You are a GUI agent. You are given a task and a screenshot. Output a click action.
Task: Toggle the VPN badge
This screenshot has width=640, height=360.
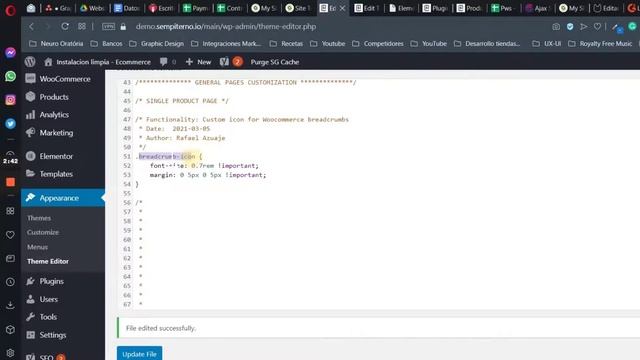coord(108,27)
